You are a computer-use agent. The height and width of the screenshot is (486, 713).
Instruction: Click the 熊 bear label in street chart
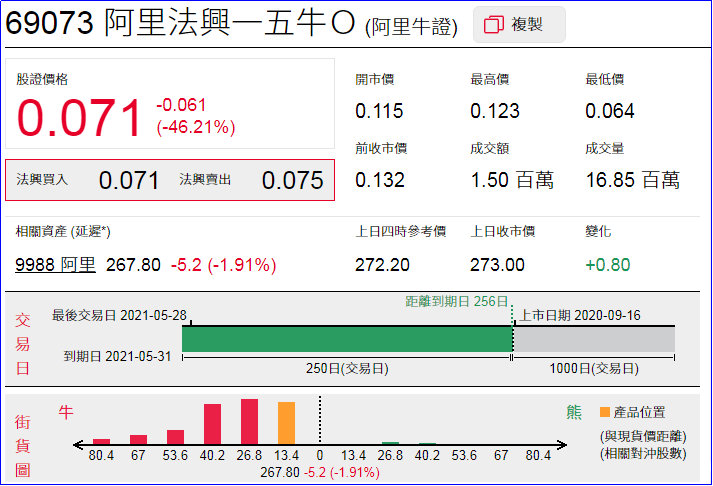pyautogui.click(x=574, y=412)
